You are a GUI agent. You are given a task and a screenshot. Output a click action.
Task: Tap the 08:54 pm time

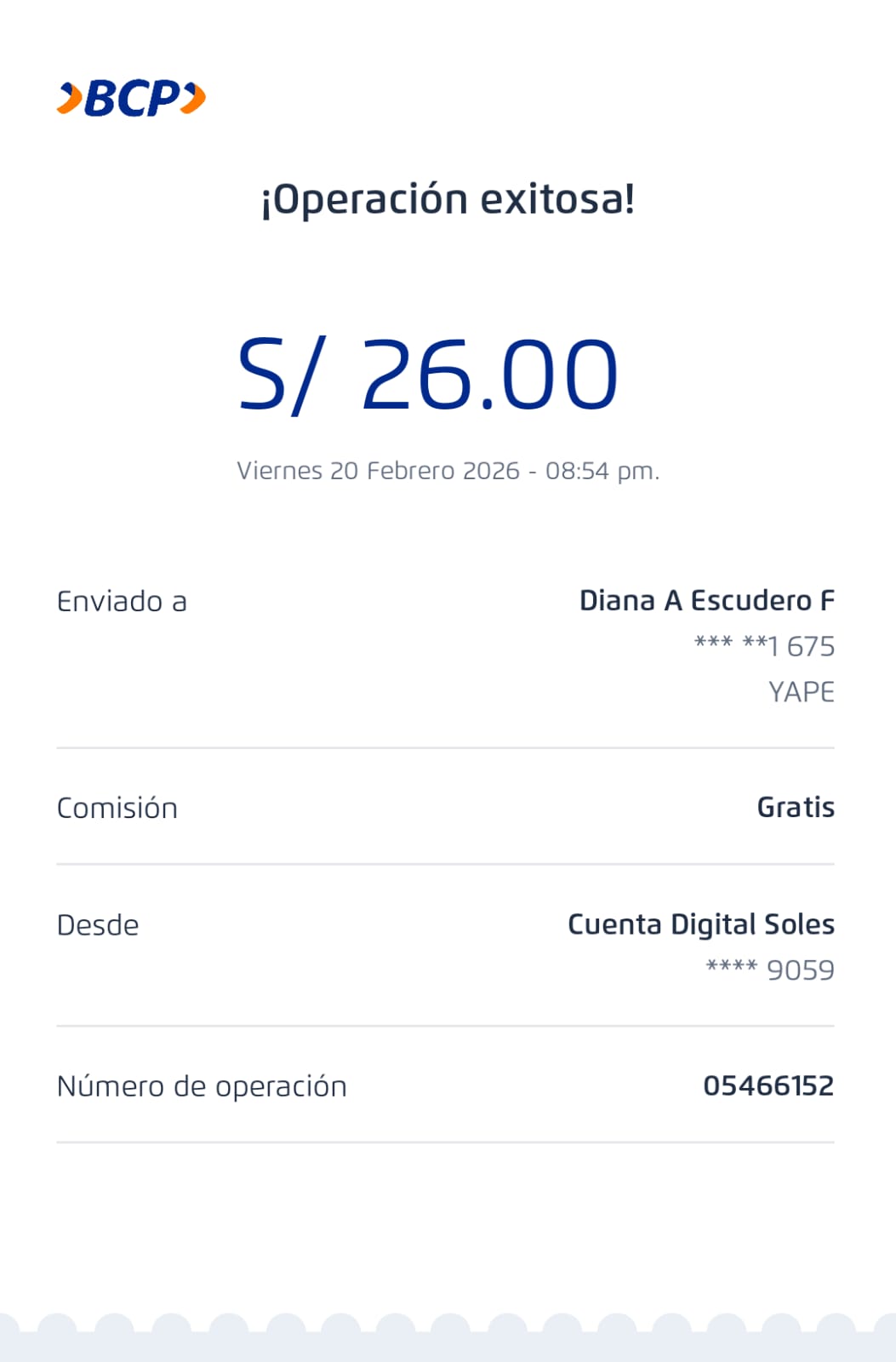click(602, 471)
